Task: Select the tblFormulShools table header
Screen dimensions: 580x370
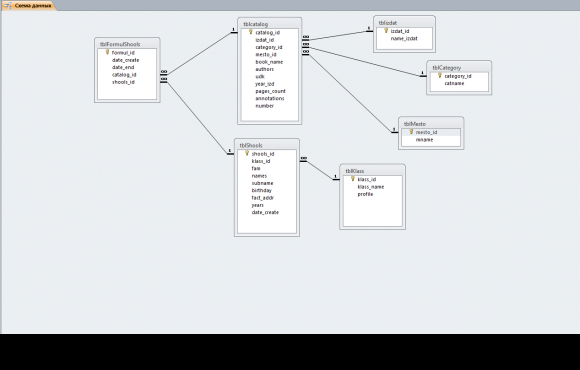Action: (127, 44)
